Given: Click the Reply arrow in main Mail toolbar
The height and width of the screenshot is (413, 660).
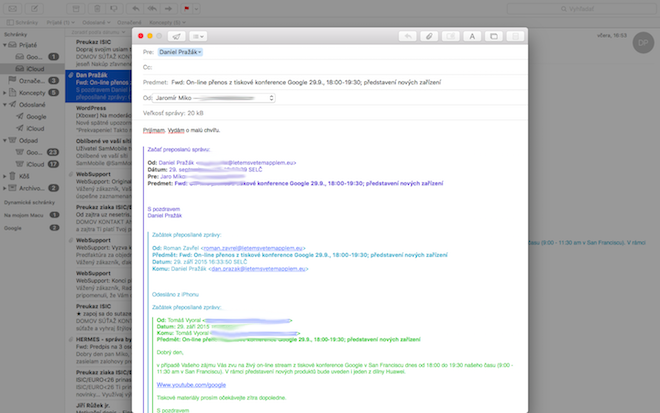Looking at the screenshot, I should coord(136,8).
